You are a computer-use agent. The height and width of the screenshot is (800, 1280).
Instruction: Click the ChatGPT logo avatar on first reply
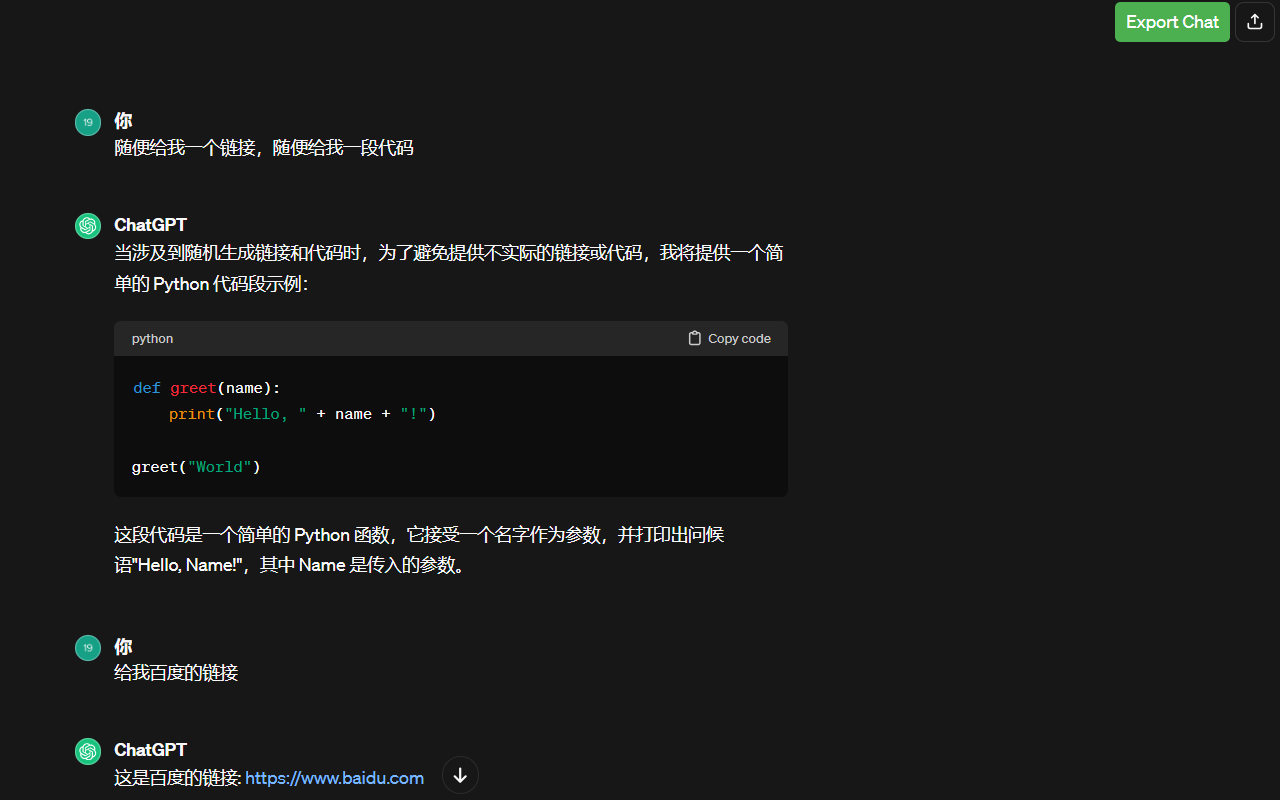[87, 225]
